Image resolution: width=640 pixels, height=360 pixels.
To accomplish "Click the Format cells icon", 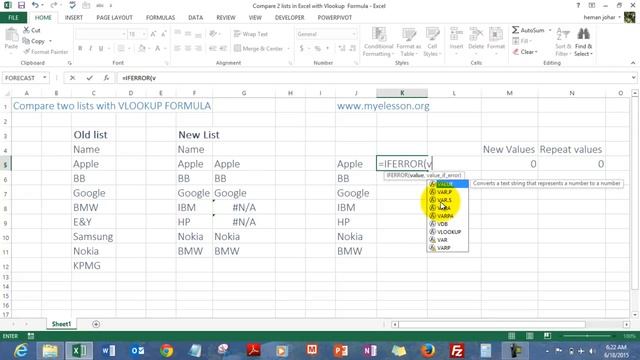I will coord(496,34).
